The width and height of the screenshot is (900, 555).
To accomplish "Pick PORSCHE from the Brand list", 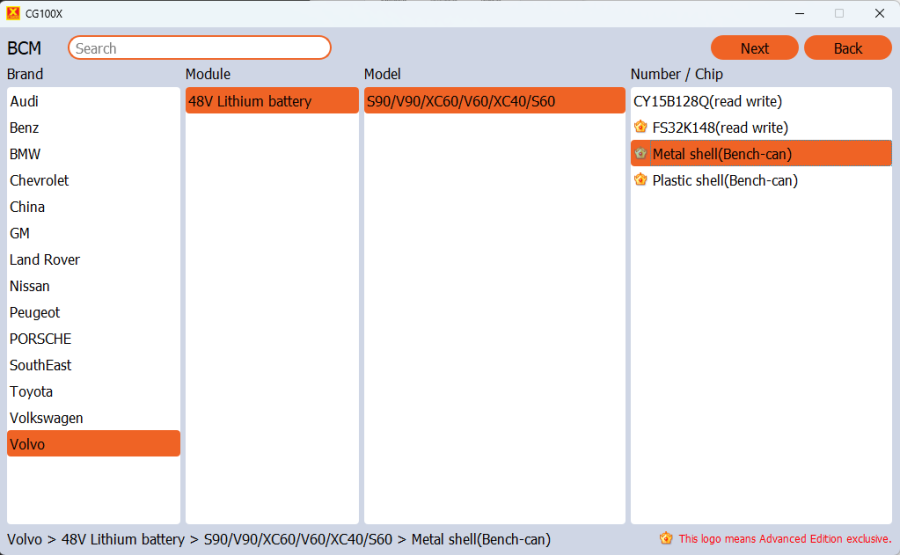I will (41, 339).
